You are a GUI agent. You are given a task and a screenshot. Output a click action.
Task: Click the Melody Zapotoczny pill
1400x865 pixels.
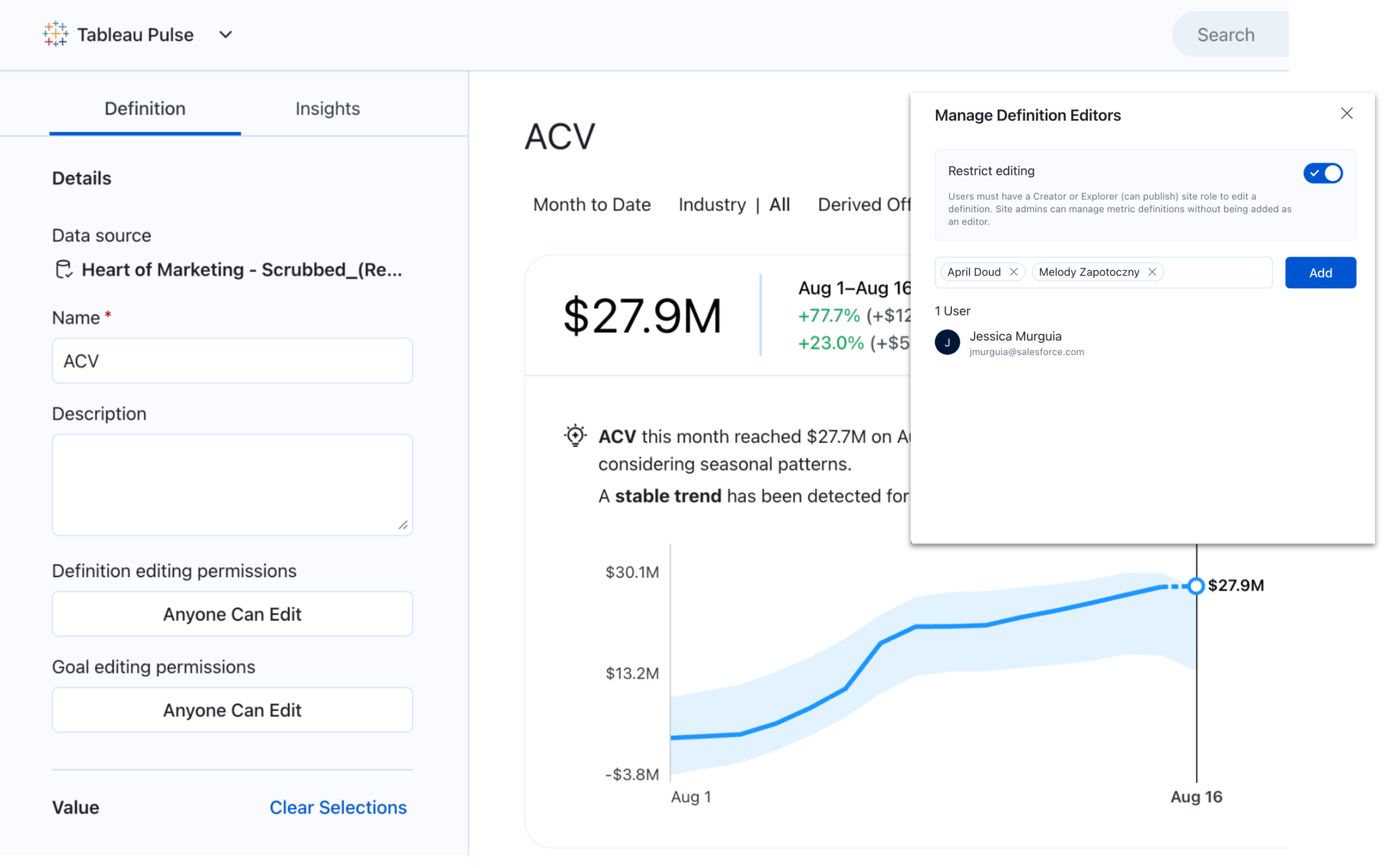(1090, 272)
